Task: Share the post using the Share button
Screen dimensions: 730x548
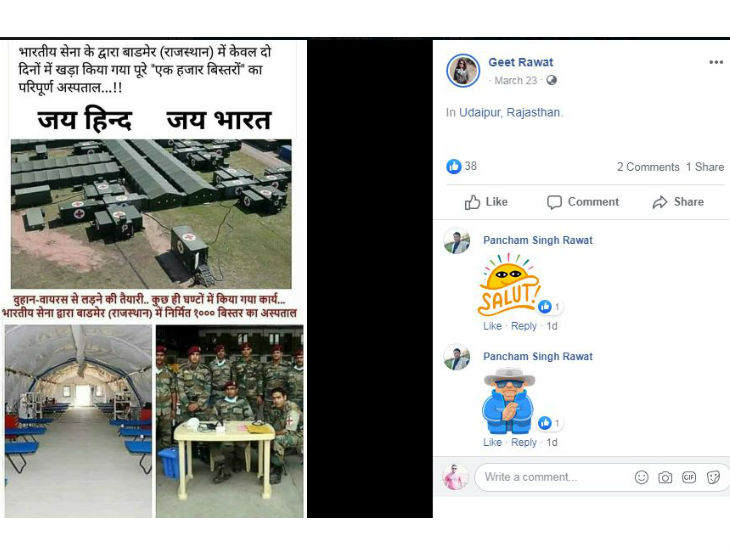Action: click(x=678, y=202)
